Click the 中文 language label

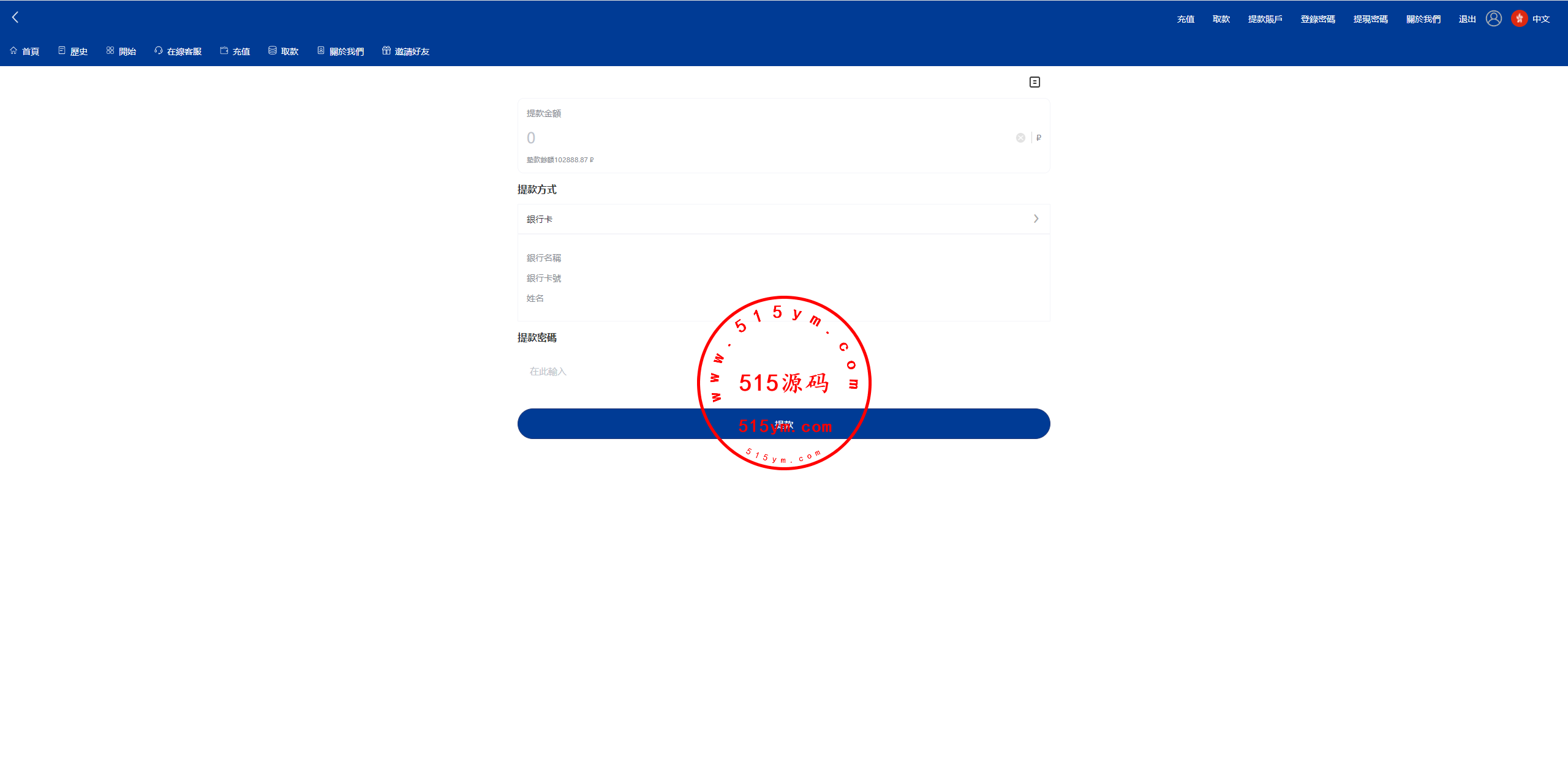point(1541,19)
